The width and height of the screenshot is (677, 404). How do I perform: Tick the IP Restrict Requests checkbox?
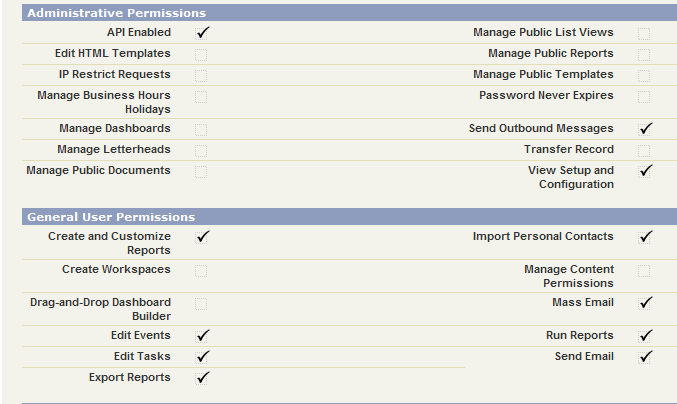[x=201, y=76]
